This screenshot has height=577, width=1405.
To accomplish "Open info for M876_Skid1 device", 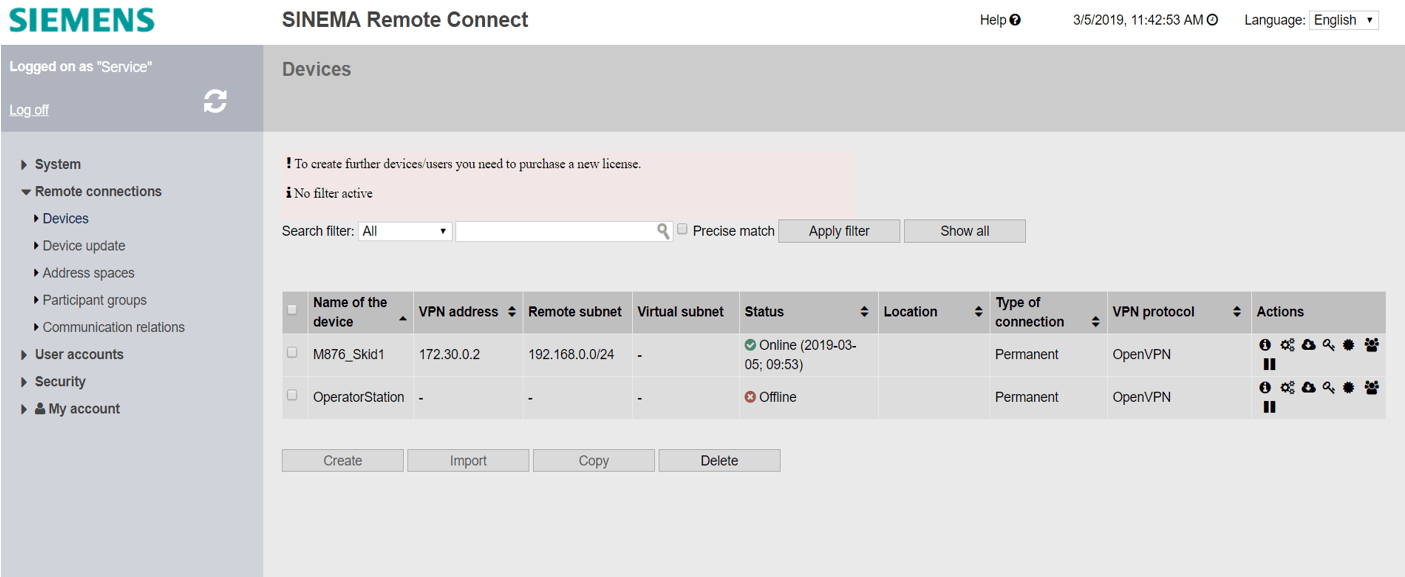I will click(x=1265, y=345).
